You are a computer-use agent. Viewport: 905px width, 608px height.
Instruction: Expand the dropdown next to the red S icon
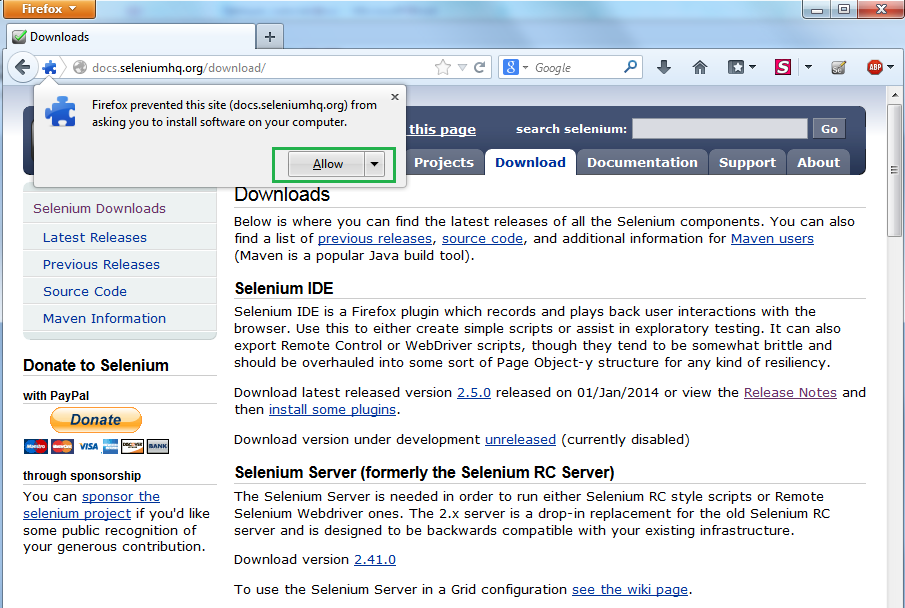808,68
